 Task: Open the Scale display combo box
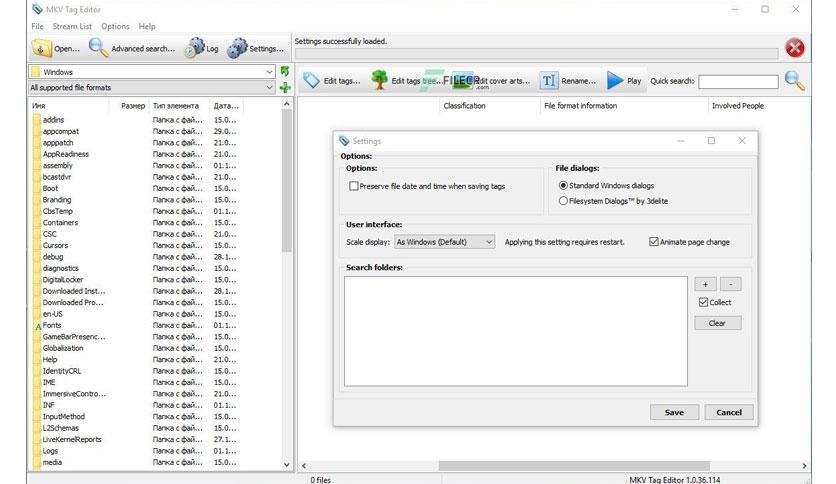(x=445, y=242)
